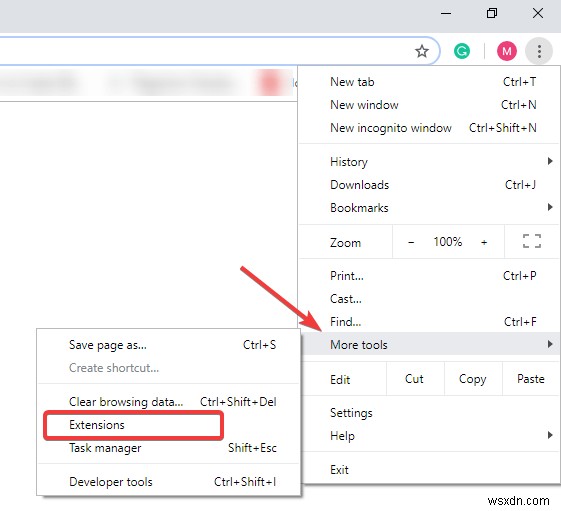The width and height of the screenshot is (561, 511).
Task: Open Developer tools from submenu
Action: 168,482
